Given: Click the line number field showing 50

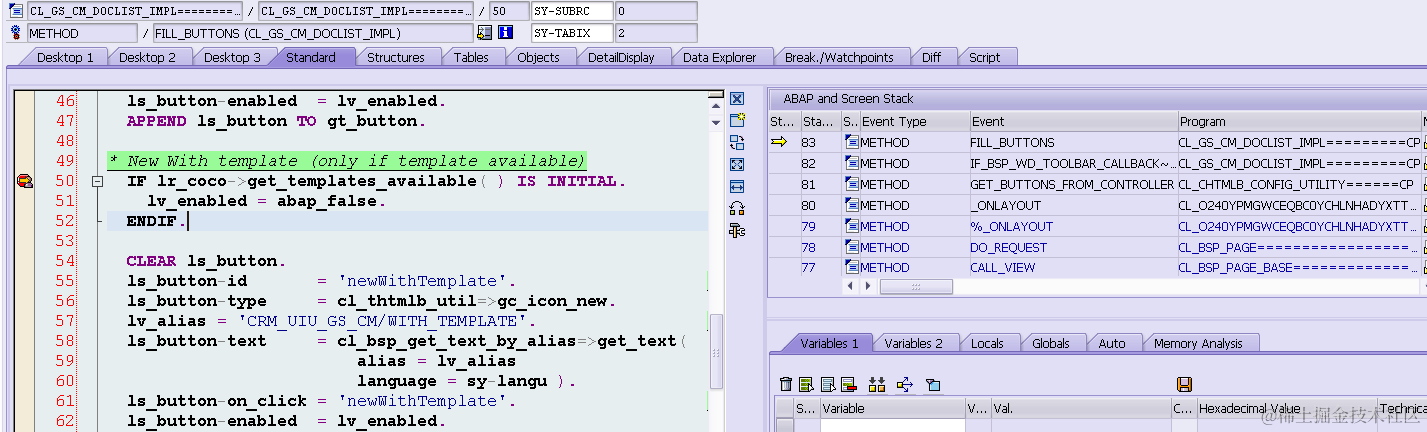Looking at the screenshot, I should 509,11.
